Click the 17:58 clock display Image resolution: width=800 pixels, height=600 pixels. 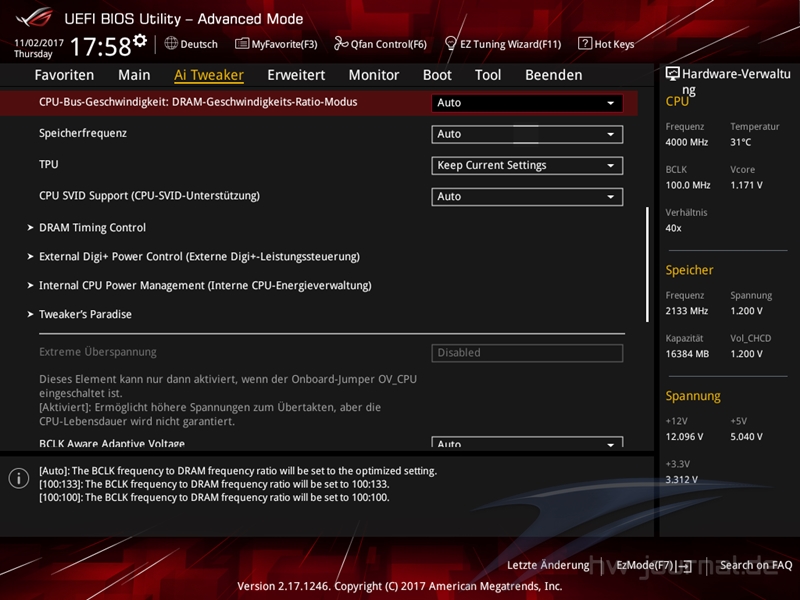coord(101,46)
